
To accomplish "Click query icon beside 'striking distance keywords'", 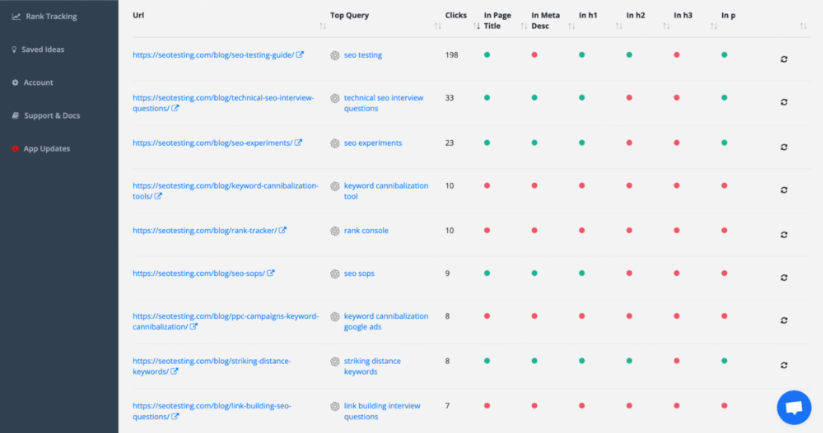I will (x=335, y=362).
